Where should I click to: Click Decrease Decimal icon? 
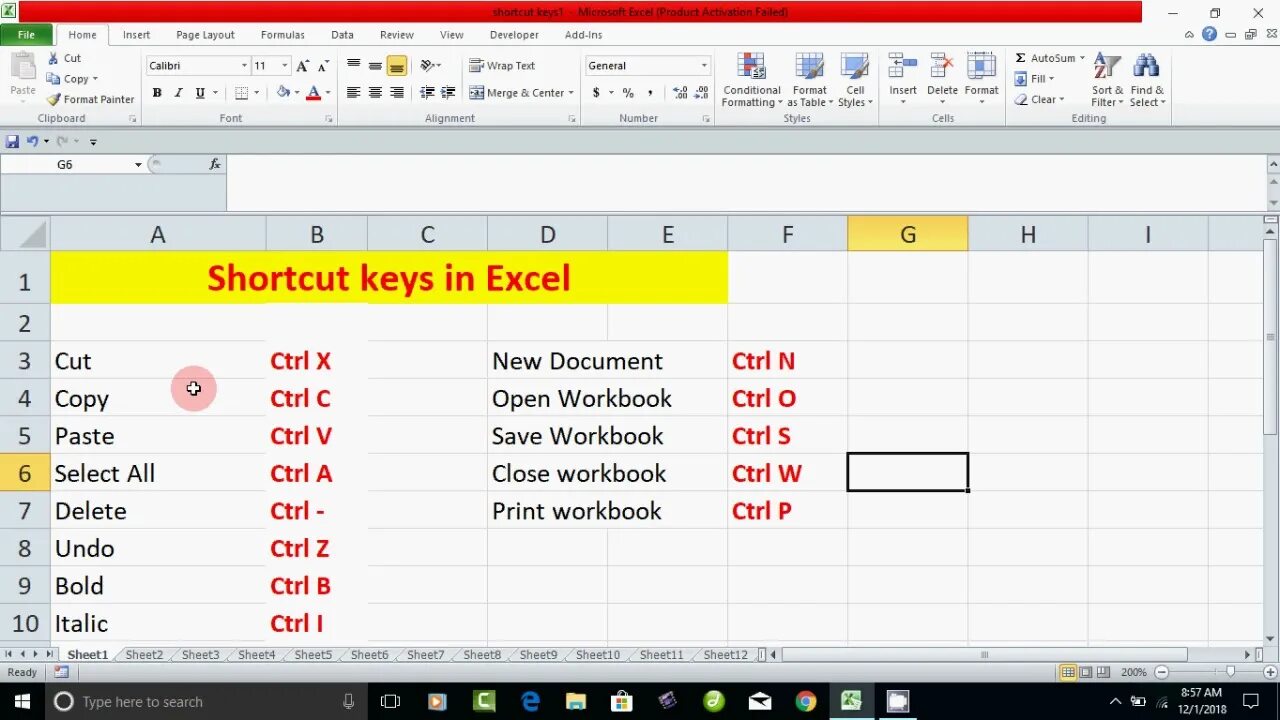701,93
